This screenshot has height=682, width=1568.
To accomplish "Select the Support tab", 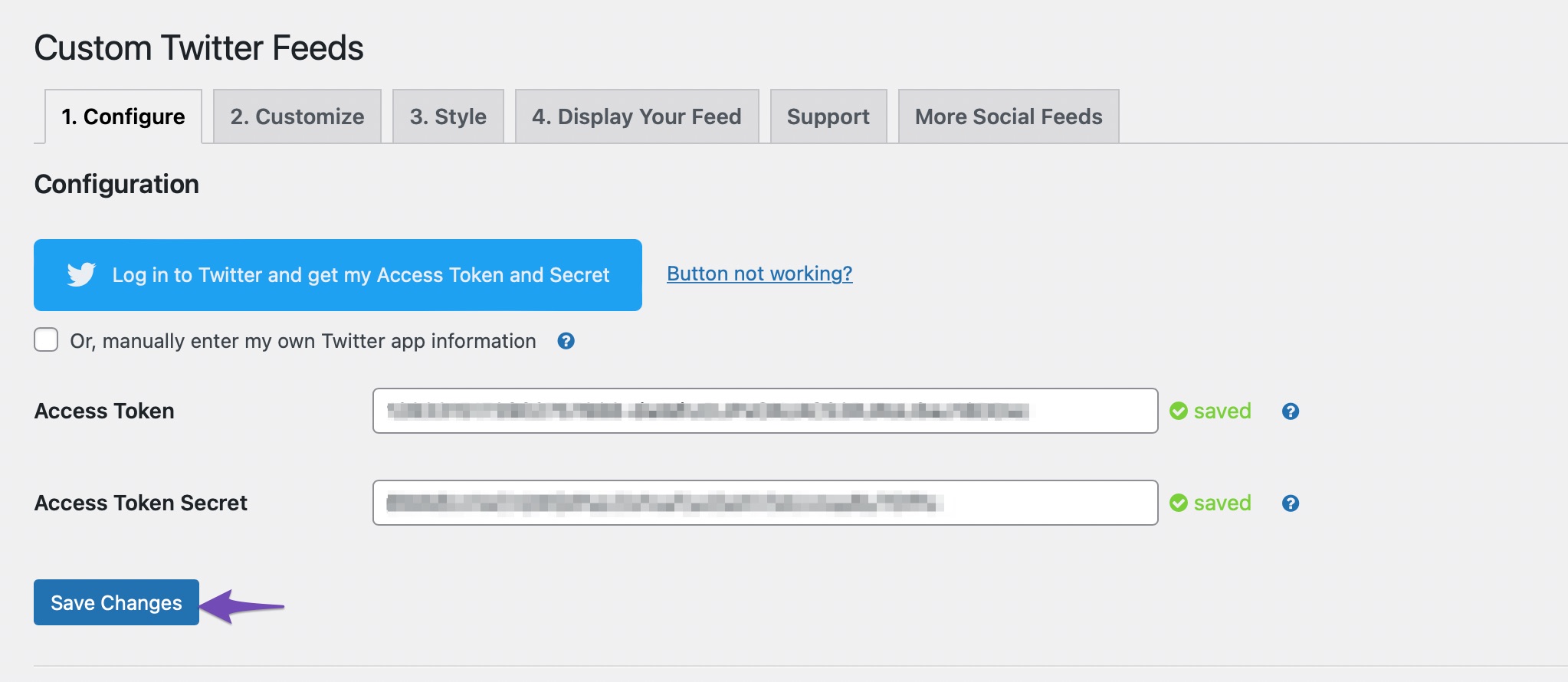I will click(x=828, y=116).
